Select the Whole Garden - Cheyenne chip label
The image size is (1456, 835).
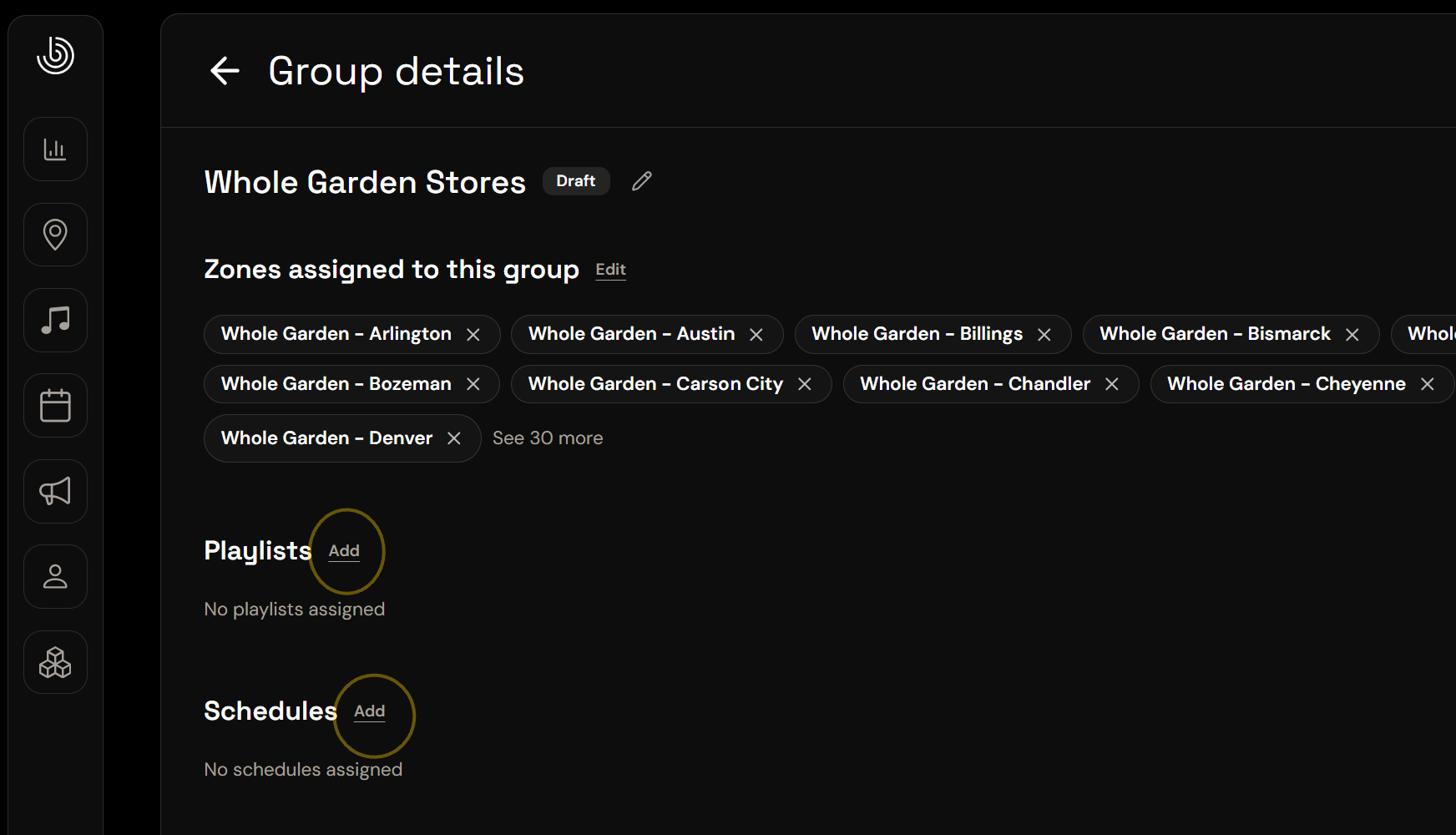coord(1287,384)
